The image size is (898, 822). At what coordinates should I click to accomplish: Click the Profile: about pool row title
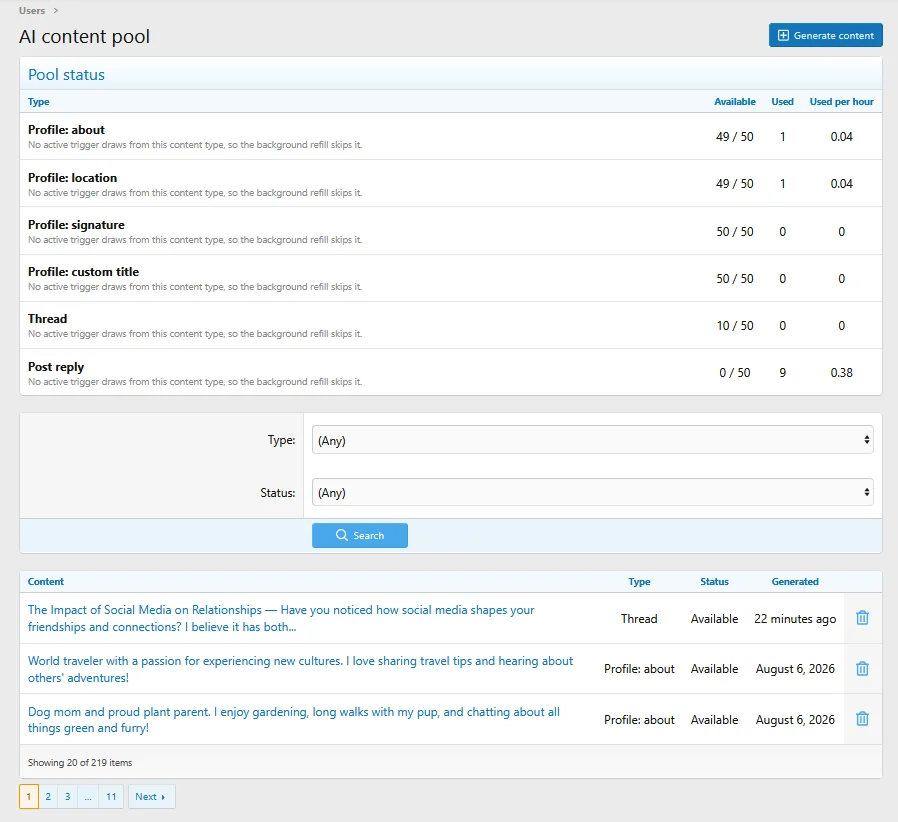click(66, 130)
